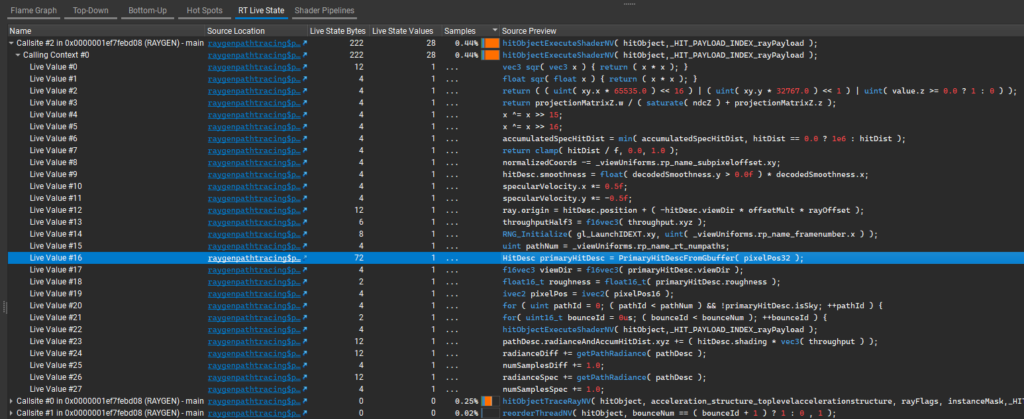Select the RT Live State tab
Image resolution: width=1024 pixels, height=419 pixels.
click(261, 10)
